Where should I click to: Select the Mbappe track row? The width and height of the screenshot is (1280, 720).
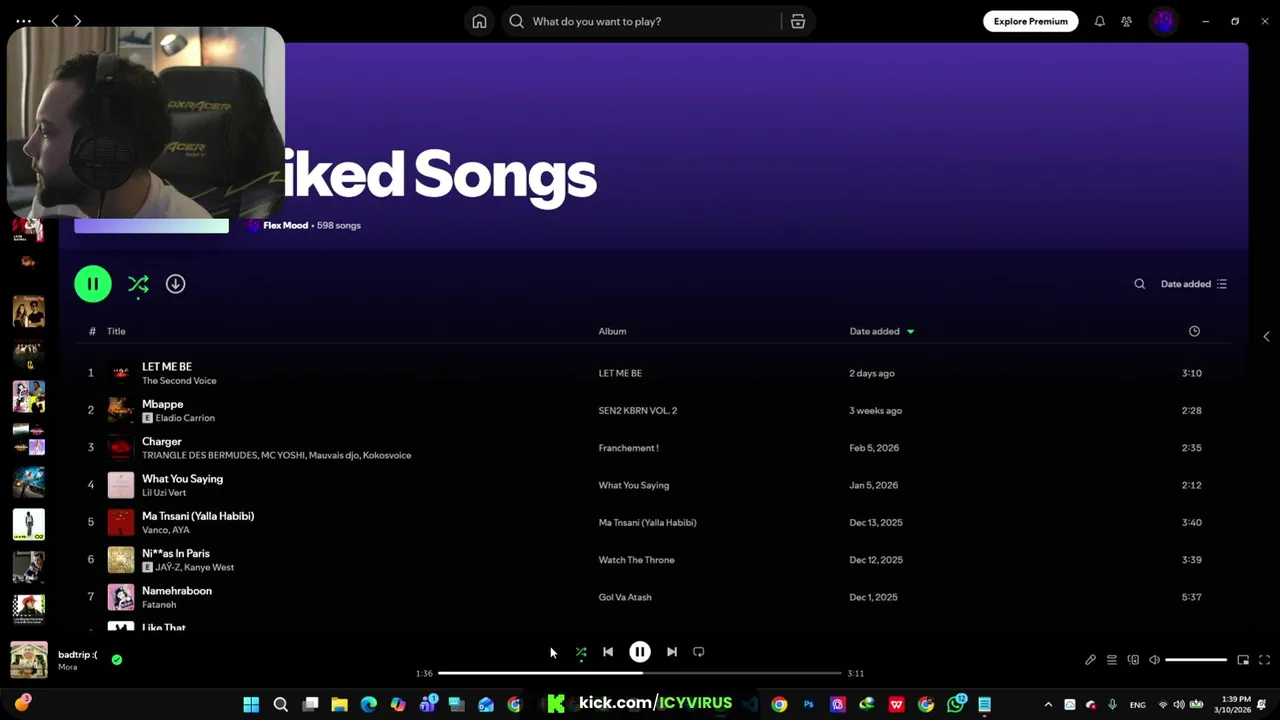[655, 410]
